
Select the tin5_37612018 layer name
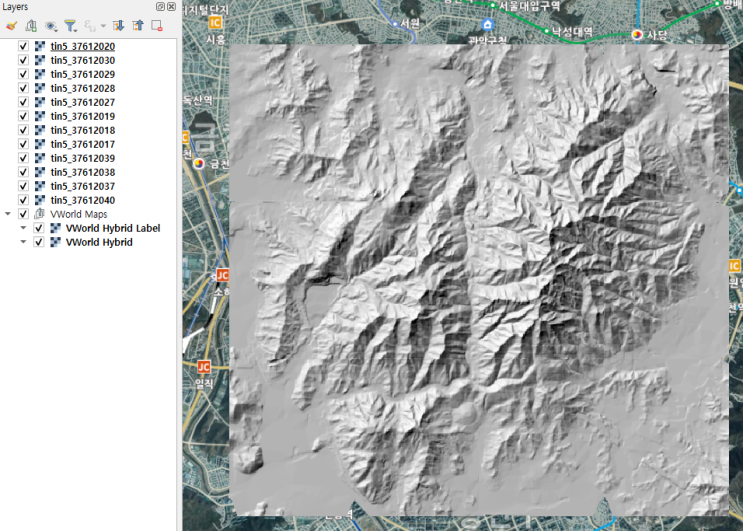[82, 130]
